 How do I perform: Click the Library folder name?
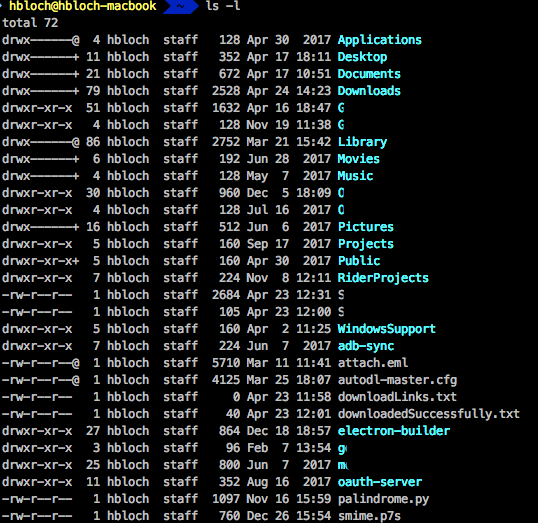362,142
